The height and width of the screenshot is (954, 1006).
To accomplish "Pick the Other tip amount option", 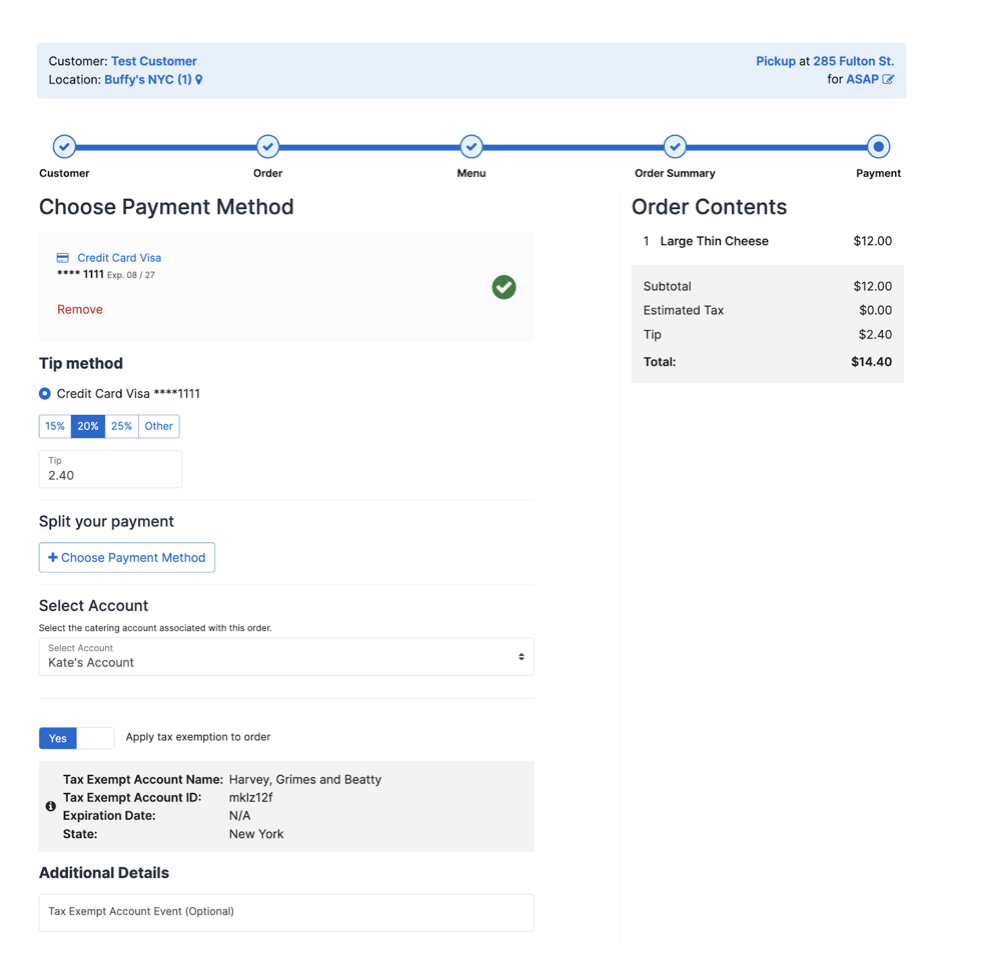I will point(158,427).
